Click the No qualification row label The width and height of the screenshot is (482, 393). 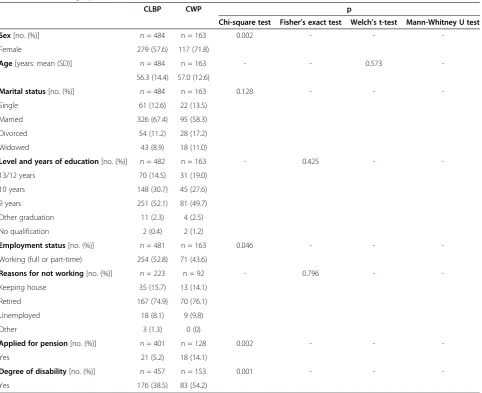tap(24, 231)
